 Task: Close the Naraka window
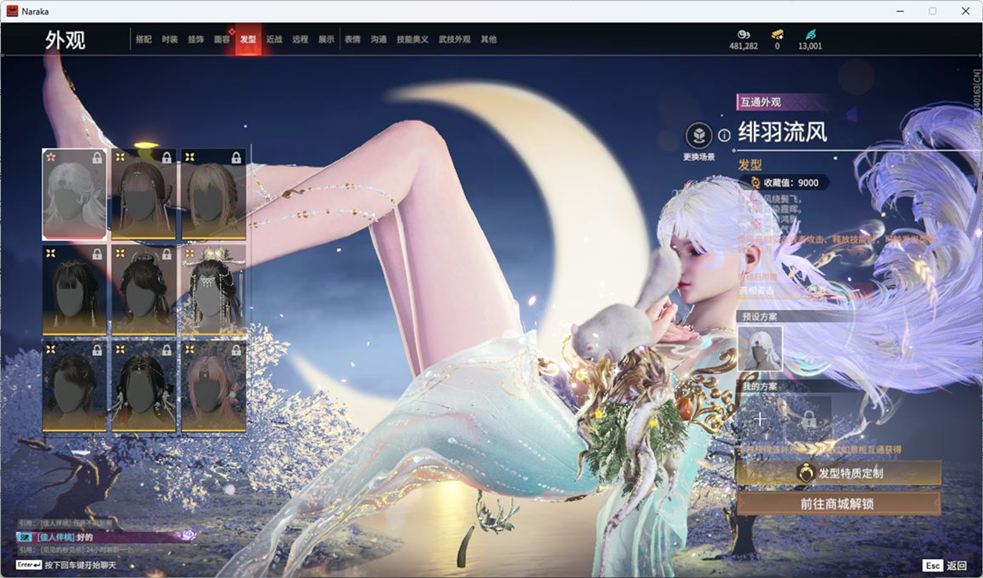click(x=965, y=11)
